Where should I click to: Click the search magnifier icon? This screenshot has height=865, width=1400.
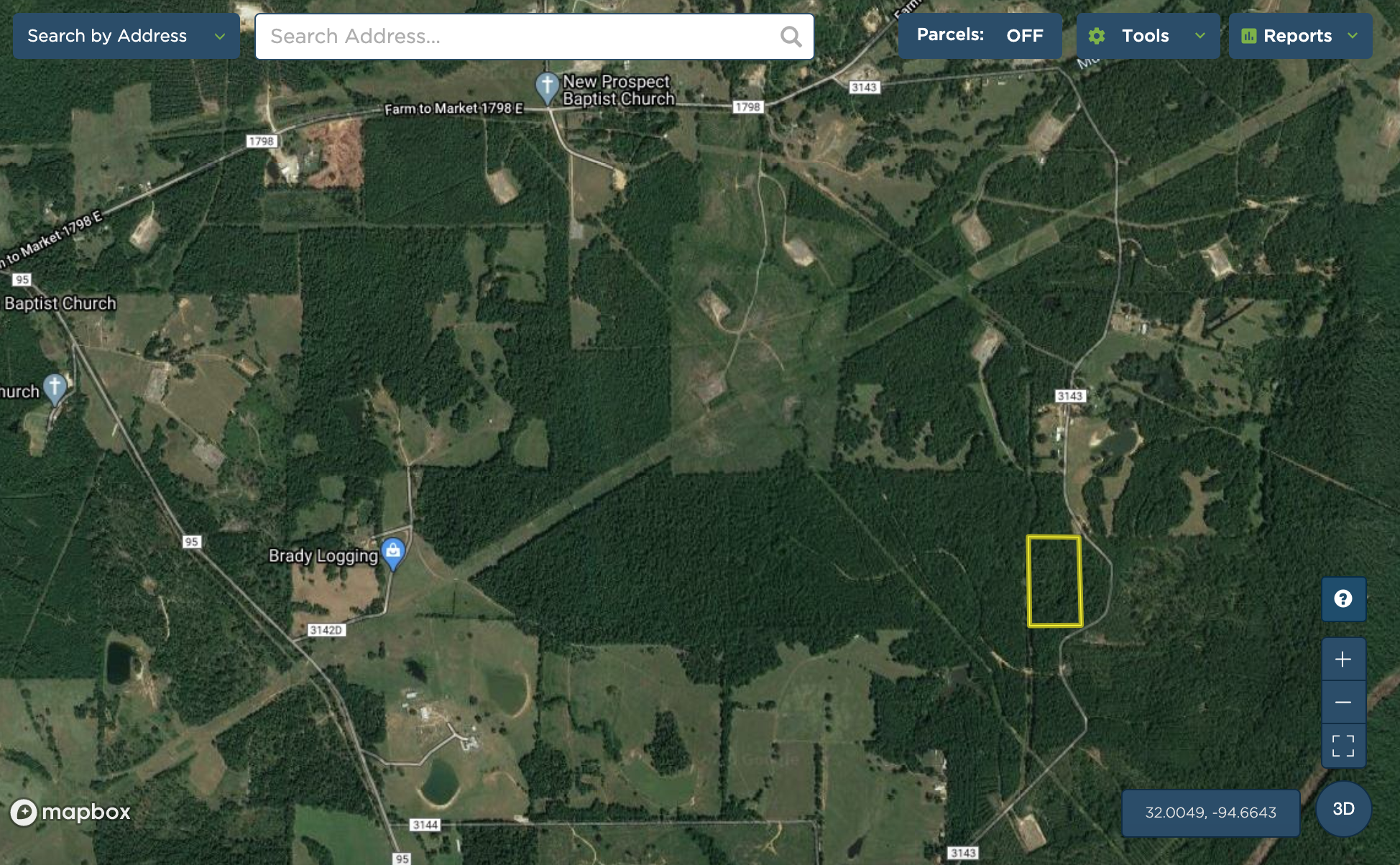(x=791, y=37)
